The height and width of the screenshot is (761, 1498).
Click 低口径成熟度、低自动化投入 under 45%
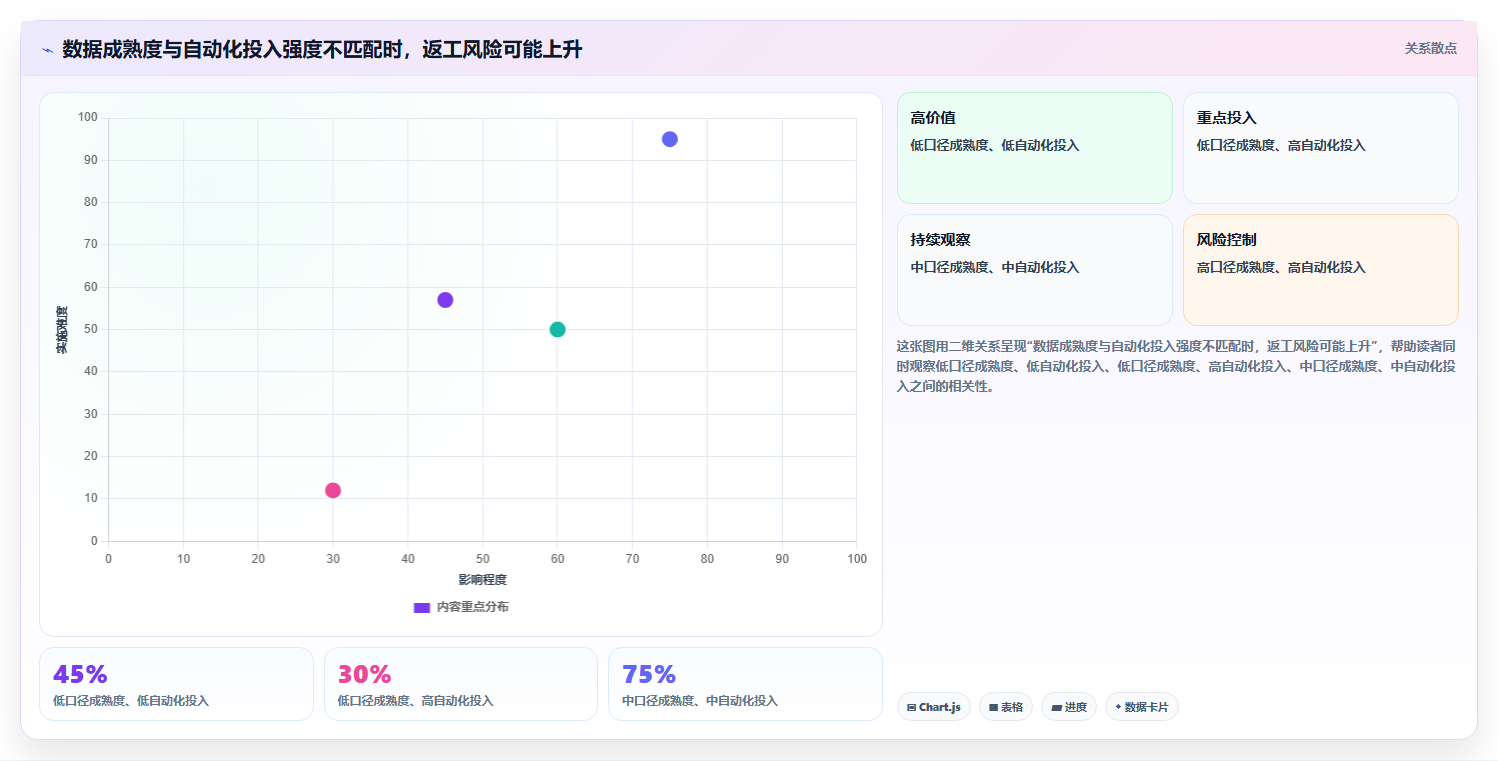click(131, 701)
